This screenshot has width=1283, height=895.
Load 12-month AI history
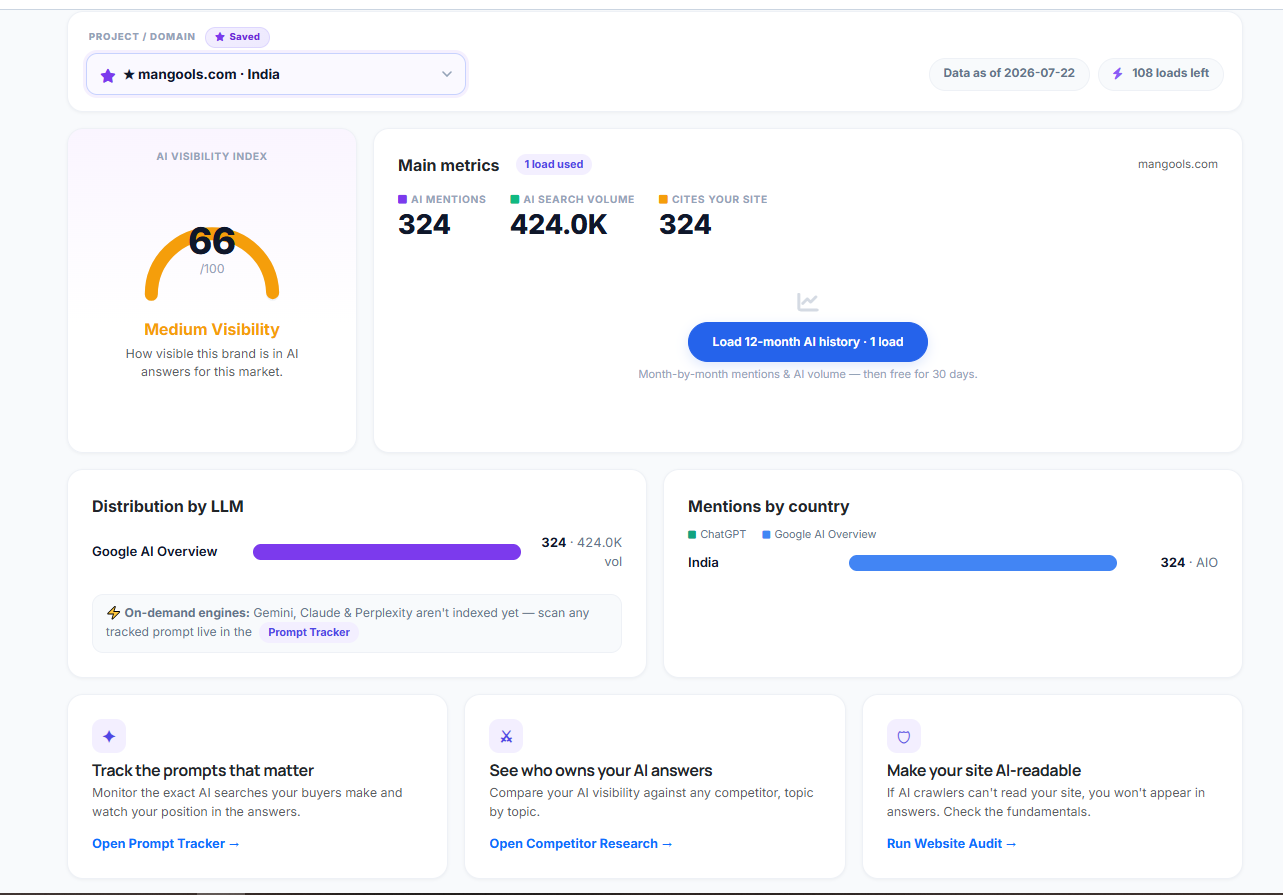[x=808, y=342]
